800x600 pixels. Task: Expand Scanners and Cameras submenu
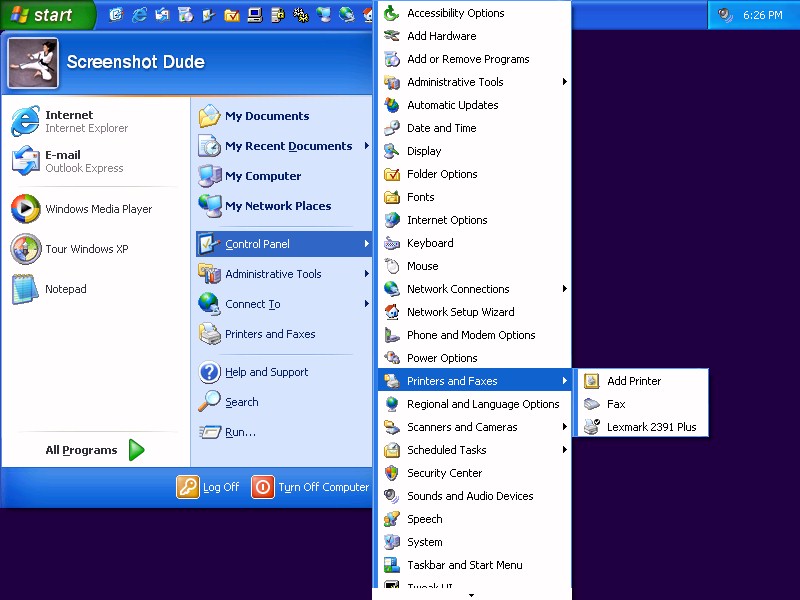tap(565, 427)
